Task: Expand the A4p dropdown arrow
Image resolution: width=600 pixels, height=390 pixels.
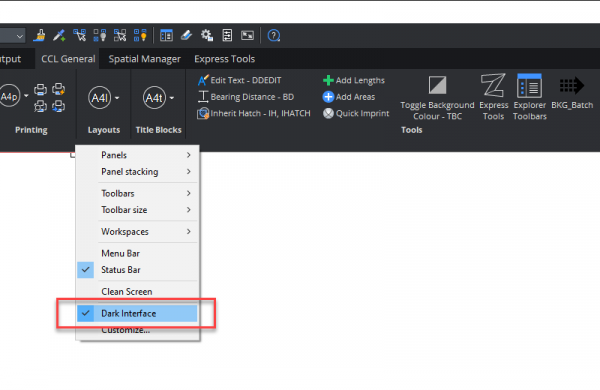Action: click(x=26, y=96)
